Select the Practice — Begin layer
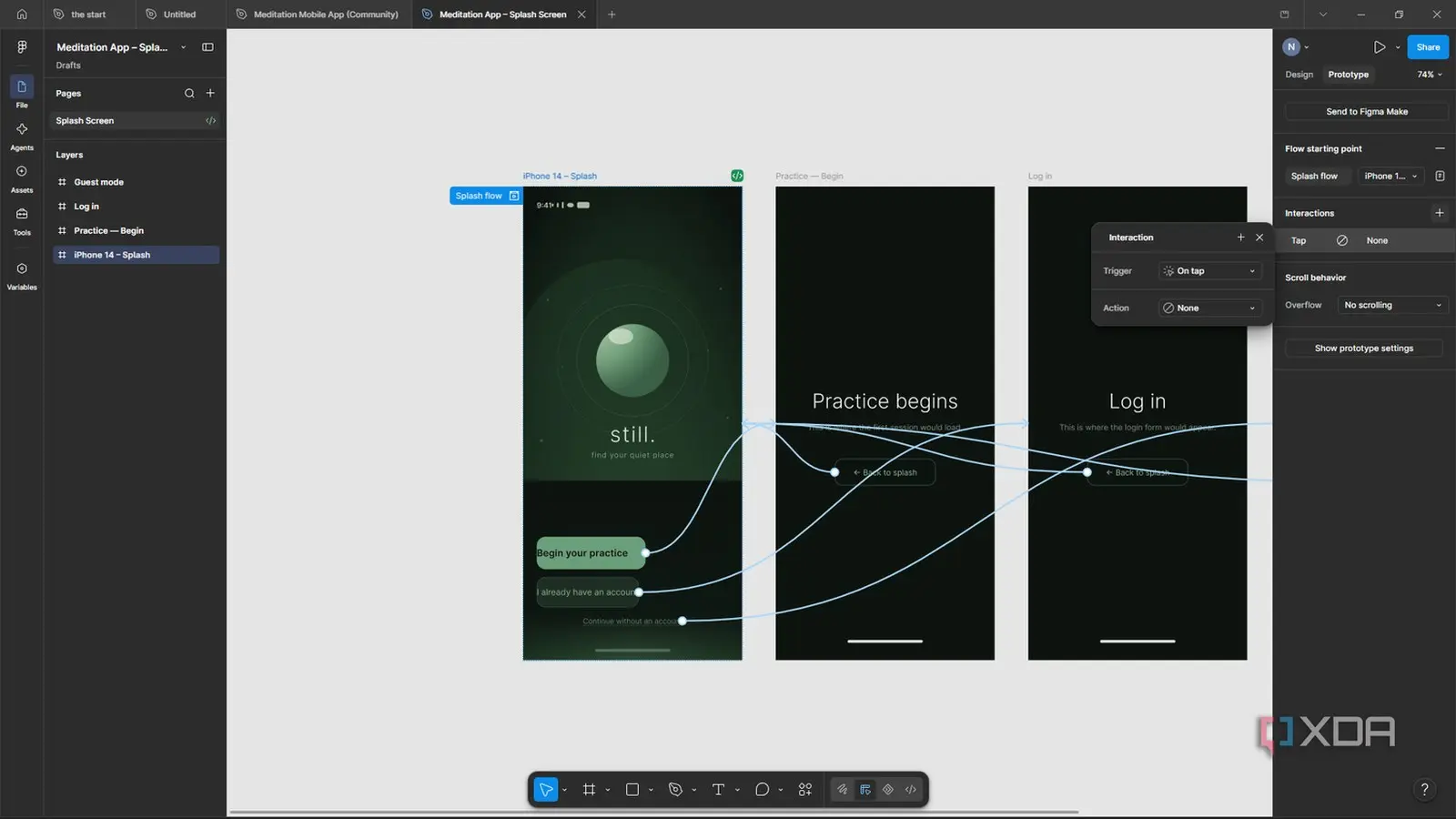Image resolution: width=1456 pixels, height=819 pixels. (136, 230)
